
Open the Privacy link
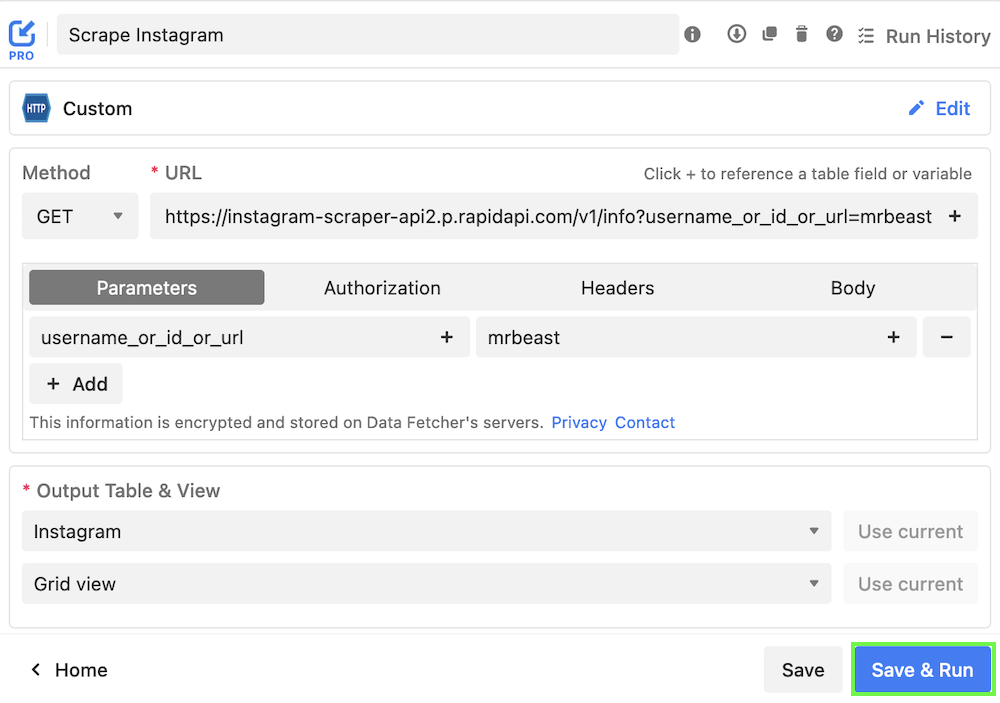tap(579, 422)
